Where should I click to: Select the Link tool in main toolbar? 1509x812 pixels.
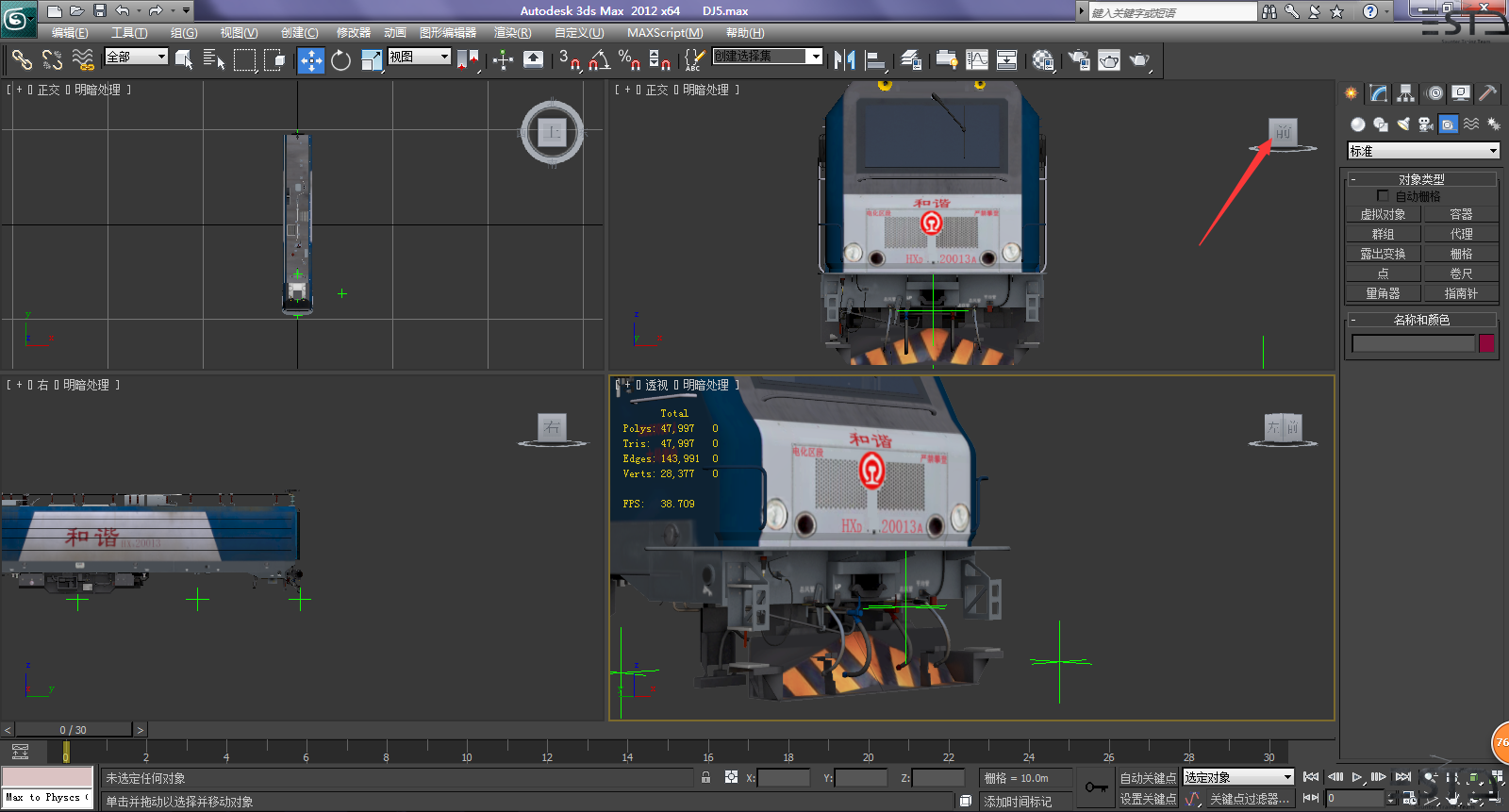22,60
